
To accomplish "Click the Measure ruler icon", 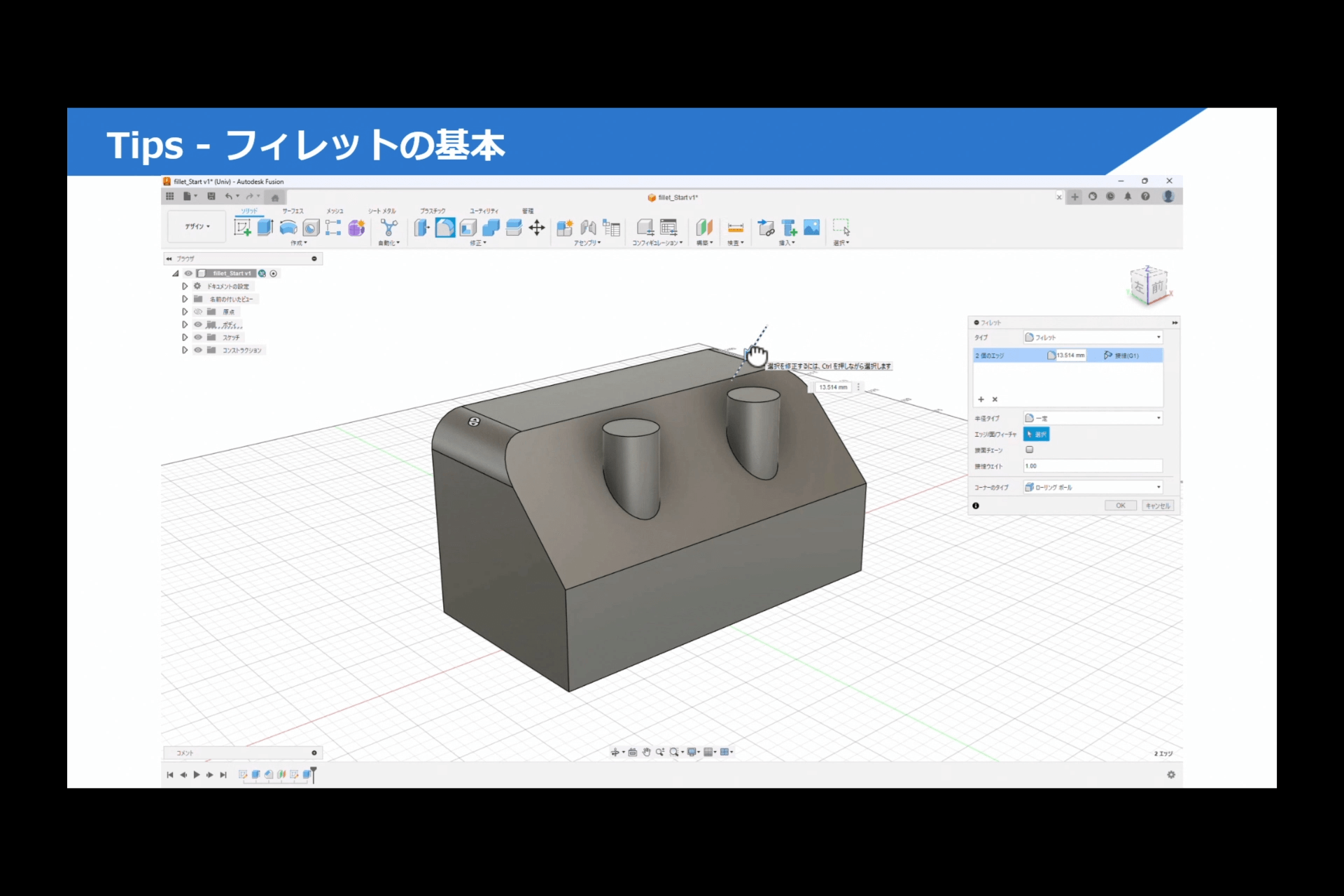I will (x=736, y=227).
